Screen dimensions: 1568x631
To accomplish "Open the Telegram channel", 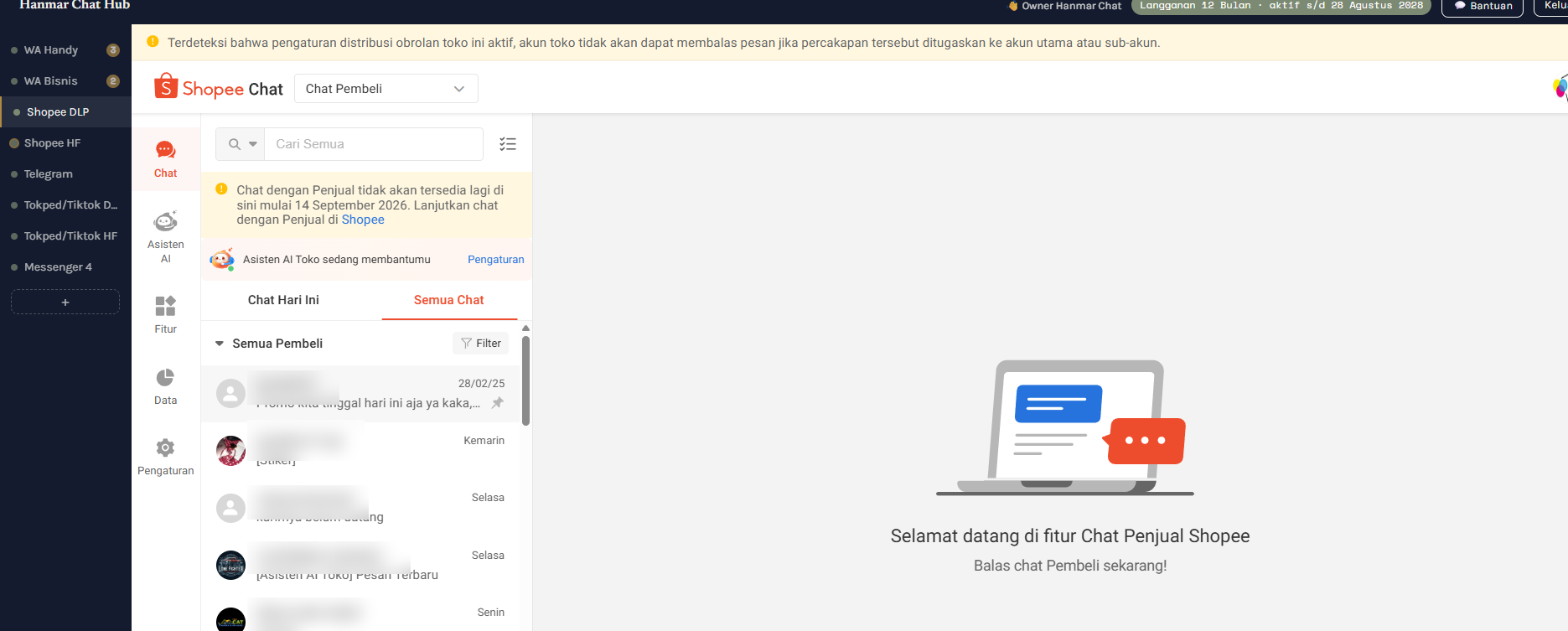I will [65, 174].
